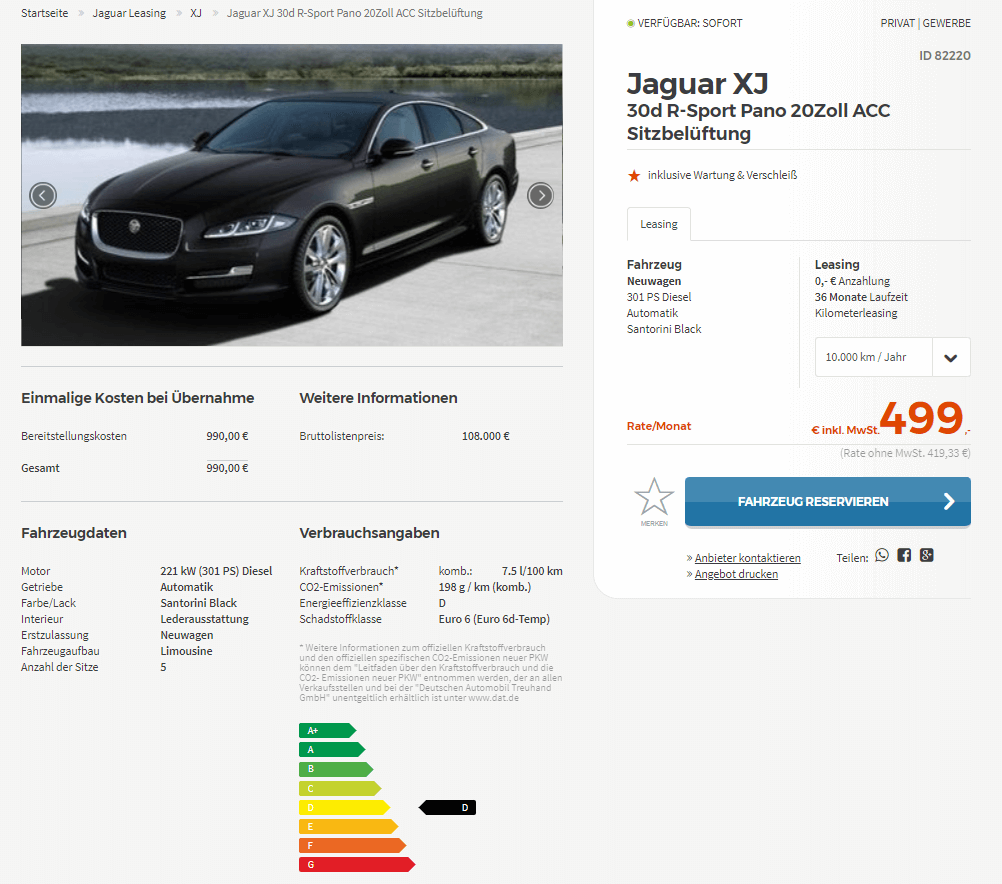Click the main Jaguar XJ photo

(292, 195)
